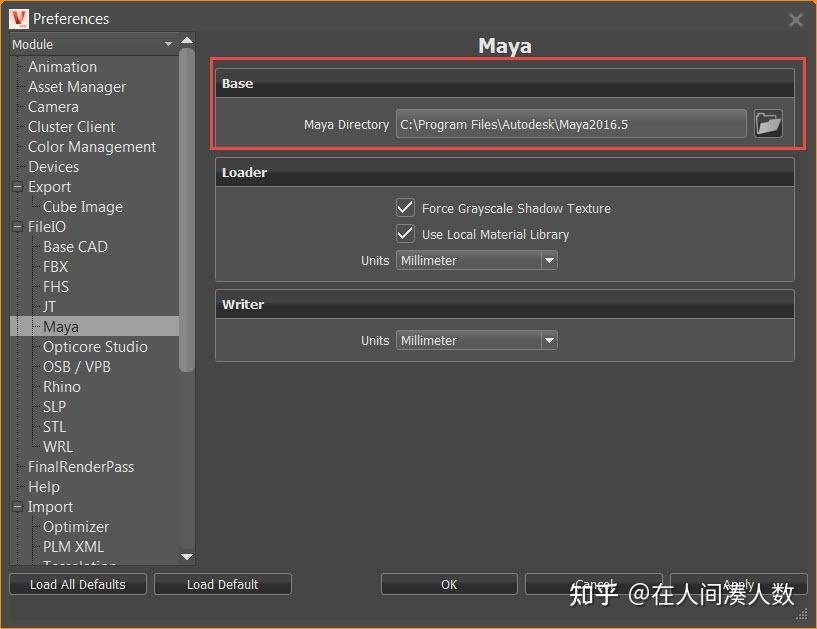Uncheck Force Grayscale Shadow Texture

coord(405,208)
